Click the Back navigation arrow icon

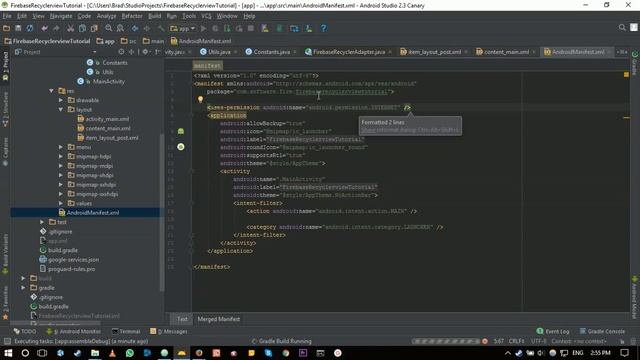tap(135, 28)
